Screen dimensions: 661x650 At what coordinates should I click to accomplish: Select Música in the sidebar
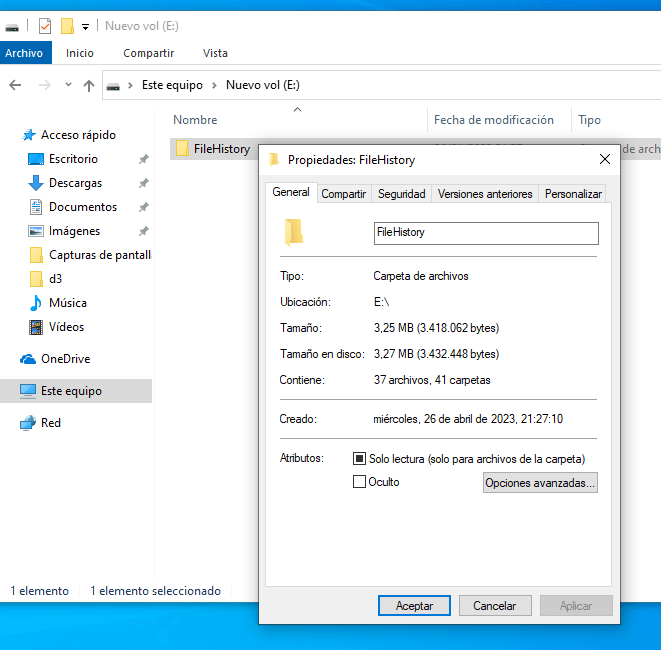[67, 303]
